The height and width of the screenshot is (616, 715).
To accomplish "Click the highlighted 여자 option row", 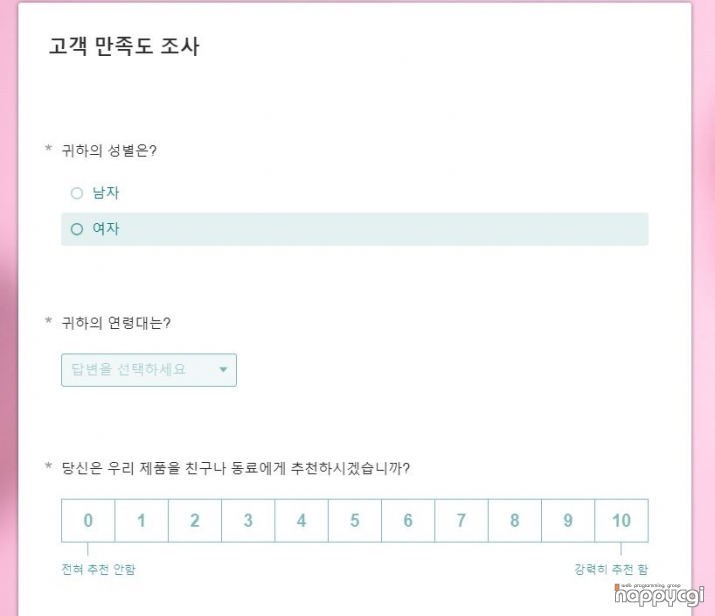I will point(355,229).
